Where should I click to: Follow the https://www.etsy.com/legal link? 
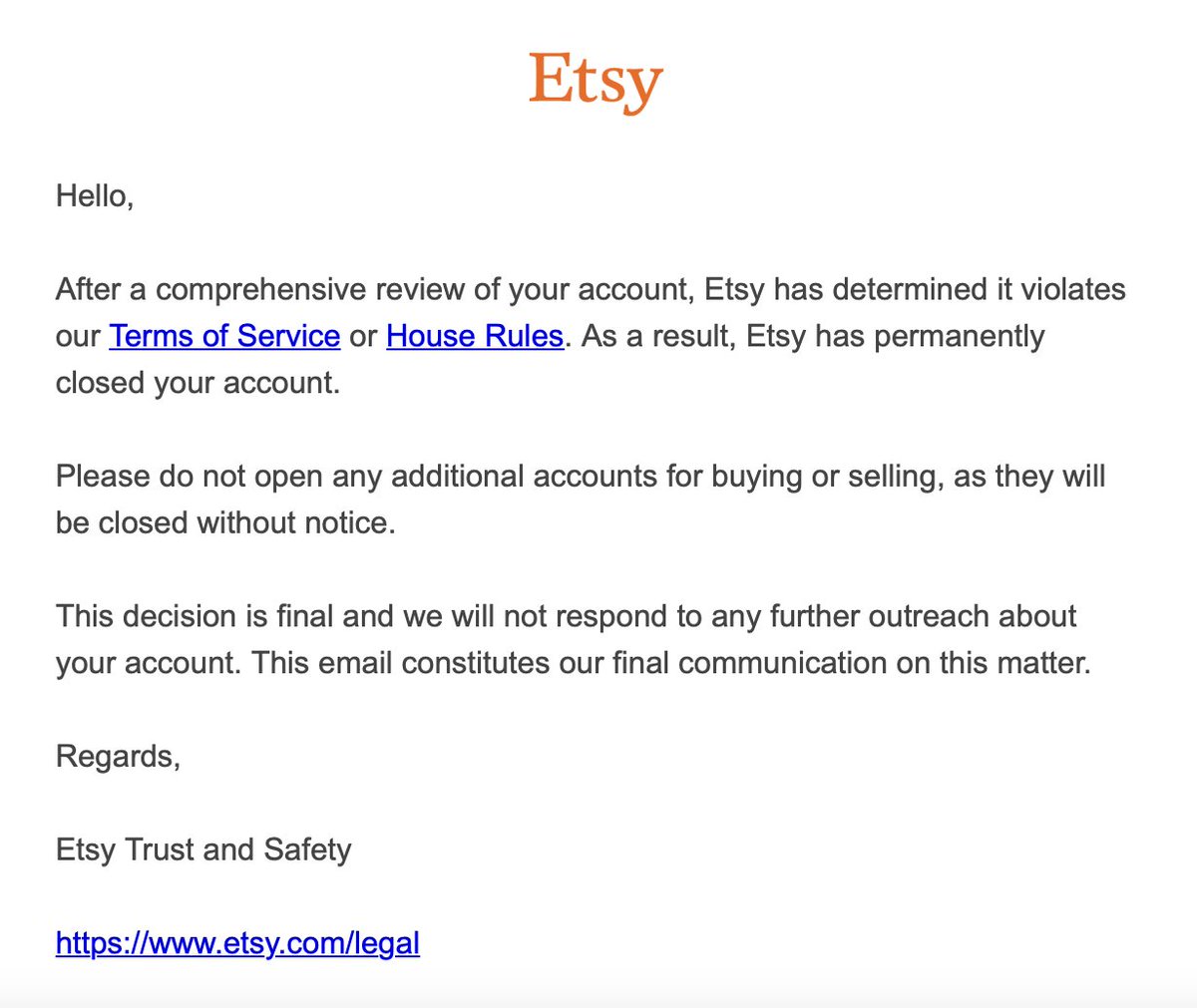pos(237,943)
